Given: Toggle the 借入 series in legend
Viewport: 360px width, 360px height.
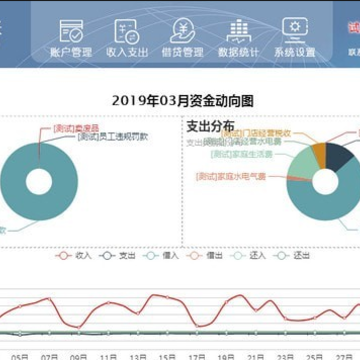Looking at the screenshot, I should (x=161, y=256).
